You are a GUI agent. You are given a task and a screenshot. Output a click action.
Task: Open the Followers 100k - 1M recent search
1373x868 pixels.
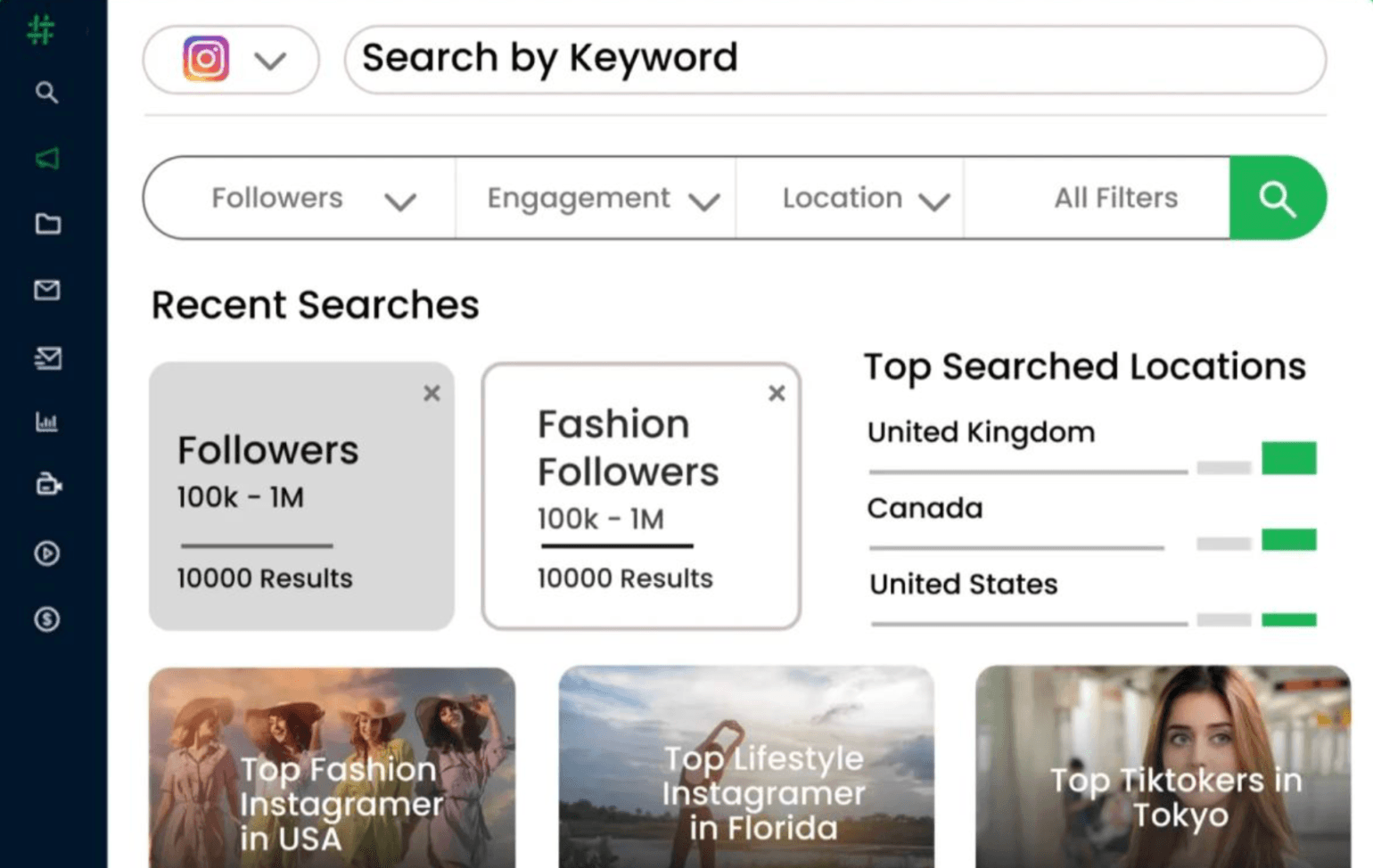[301, 496]
